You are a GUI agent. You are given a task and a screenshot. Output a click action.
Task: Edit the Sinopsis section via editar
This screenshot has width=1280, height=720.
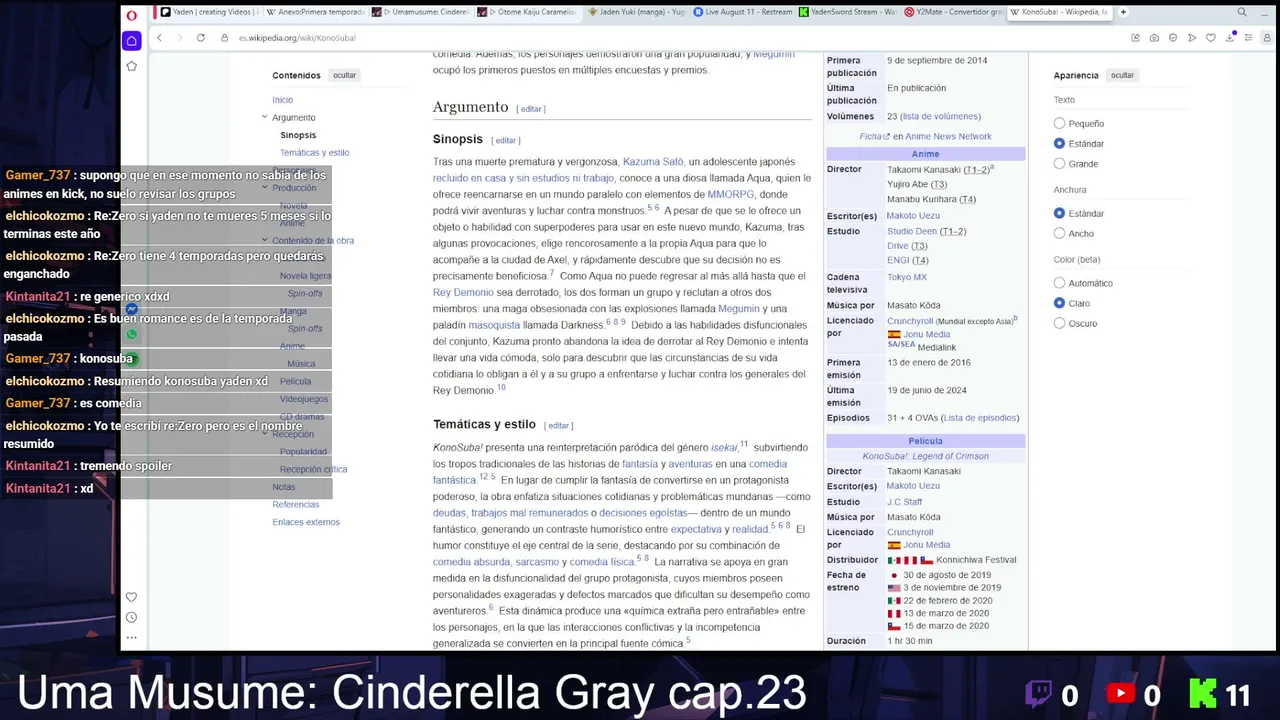pos(506,141)
